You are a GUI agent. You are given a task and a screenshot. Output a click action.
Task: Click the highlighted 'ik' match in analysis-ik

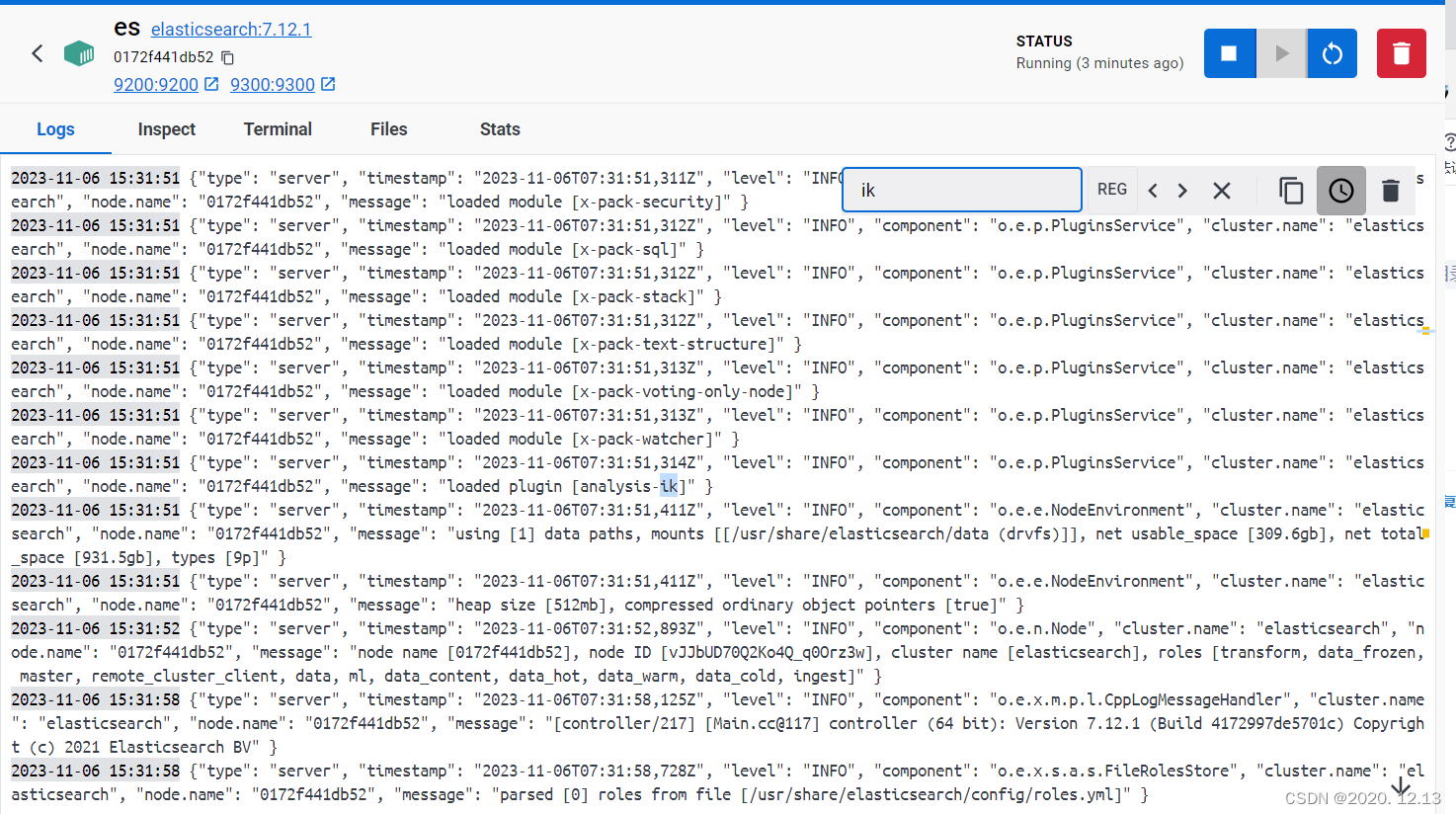coord(670,486)
